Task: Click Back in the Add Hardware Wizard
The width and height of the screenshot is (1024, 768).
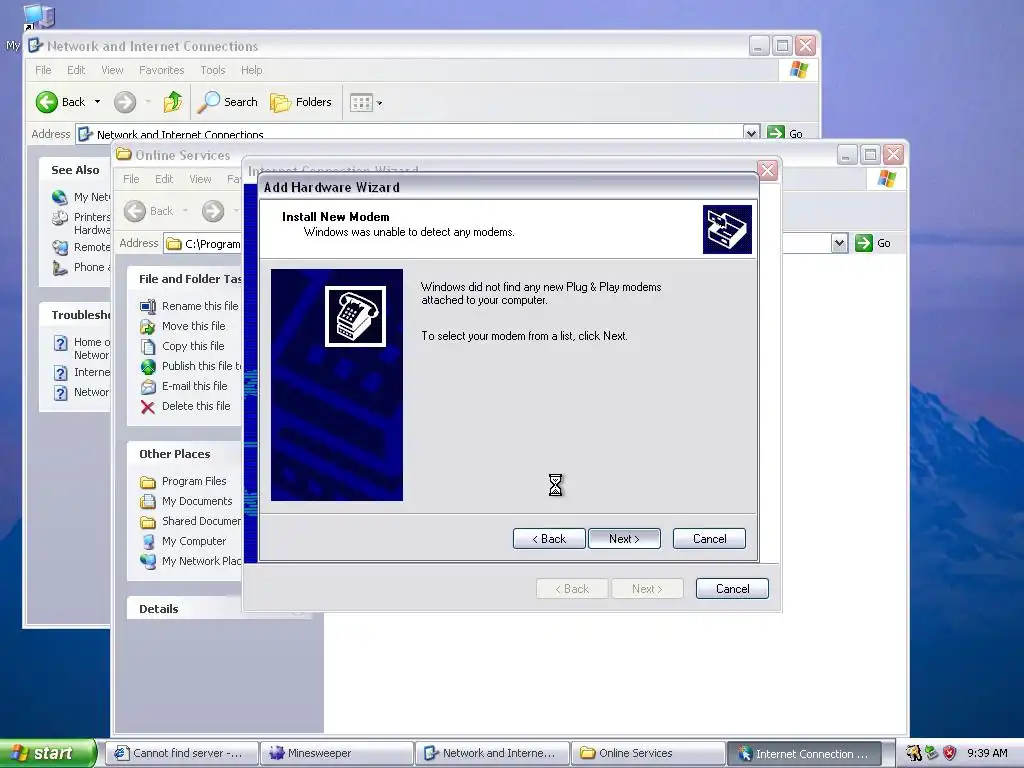Action: 549,539
